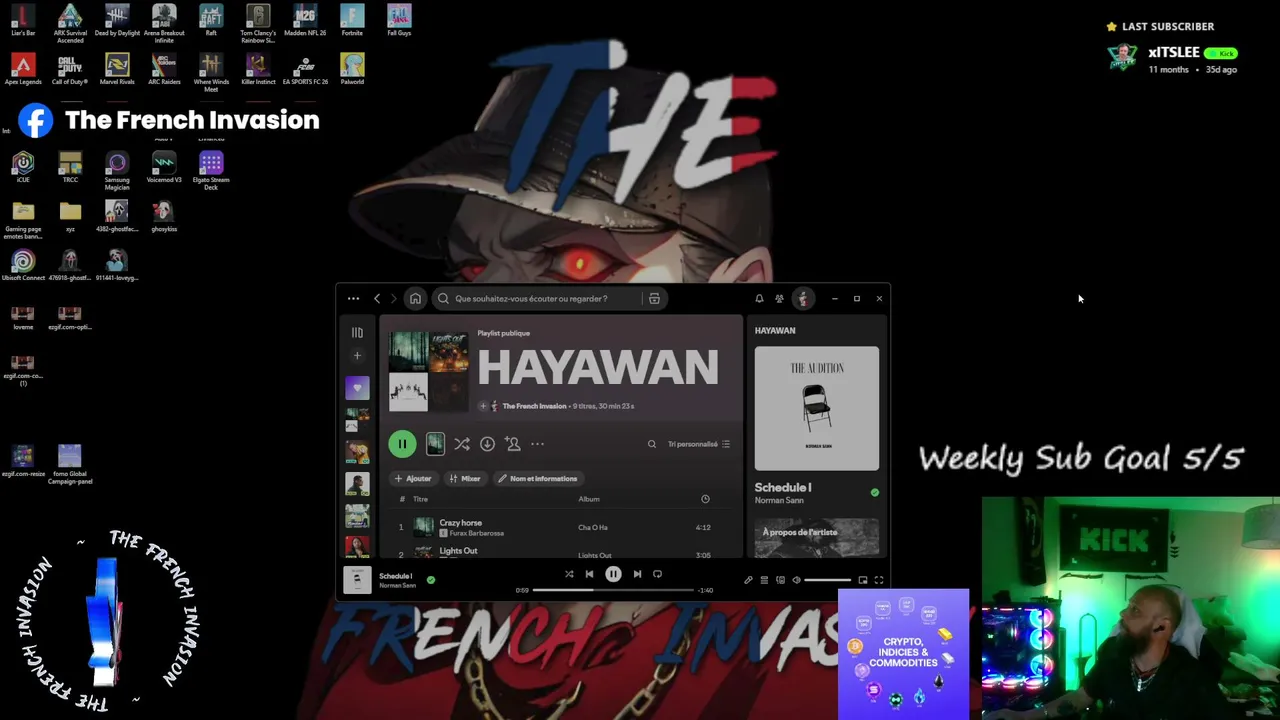Open Spotify notifications bell

coord(759,298)
